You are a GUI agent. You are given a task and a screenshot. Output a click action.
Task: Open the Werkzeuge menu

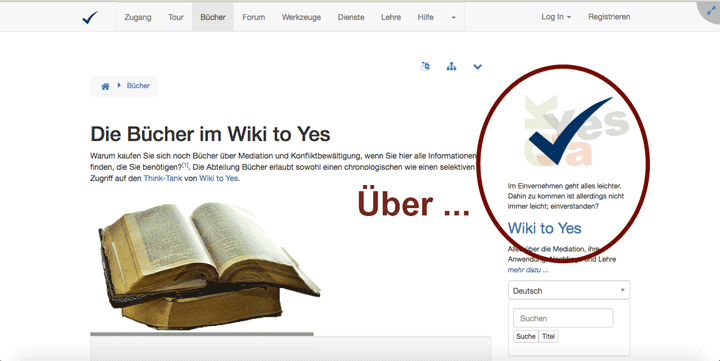(x=301, y=17)
